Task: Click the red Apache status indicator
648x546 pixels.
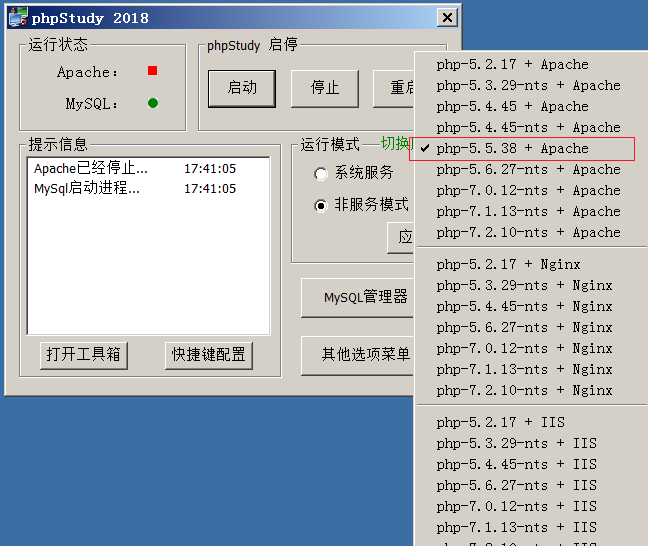Action: (x=152, y=71)
